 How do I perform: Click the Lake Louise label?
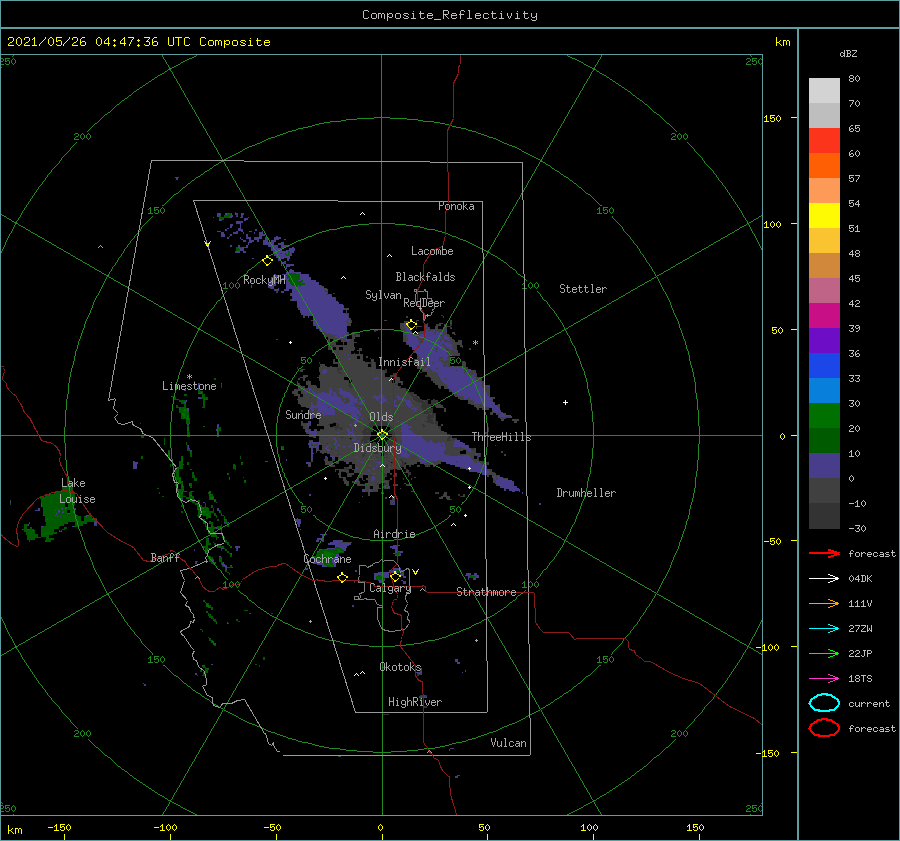tap(77, 491)
